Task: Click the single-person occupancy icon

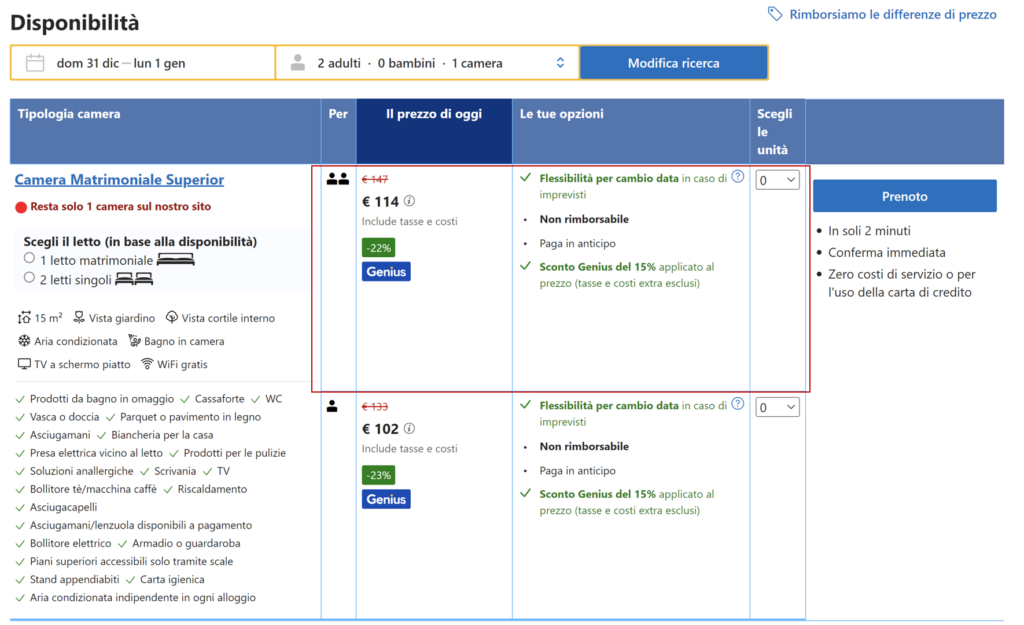Action: [333, 407]
